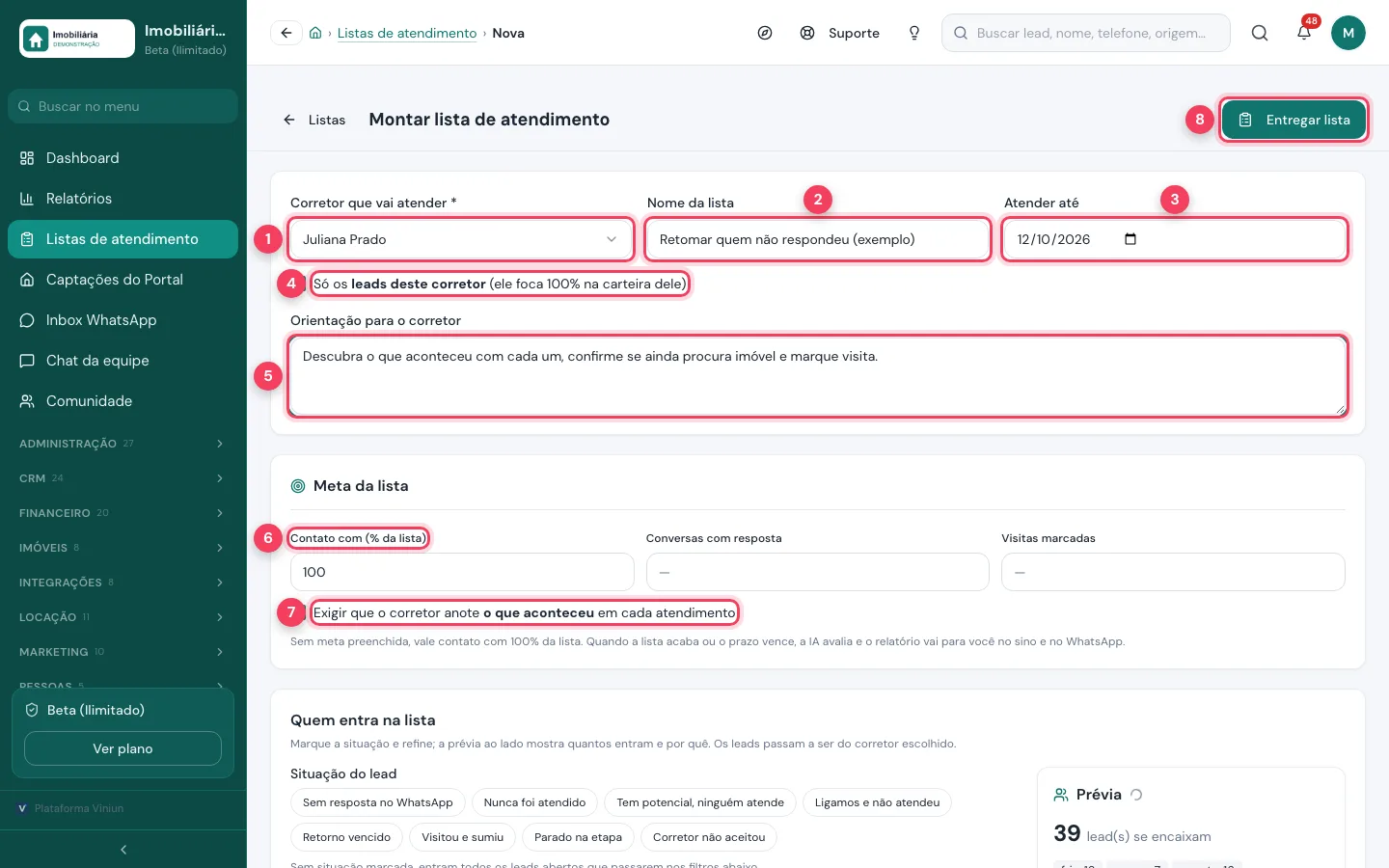Open Chat da equipe
The image size is (1389, 868).
click(x=123, y=361)
